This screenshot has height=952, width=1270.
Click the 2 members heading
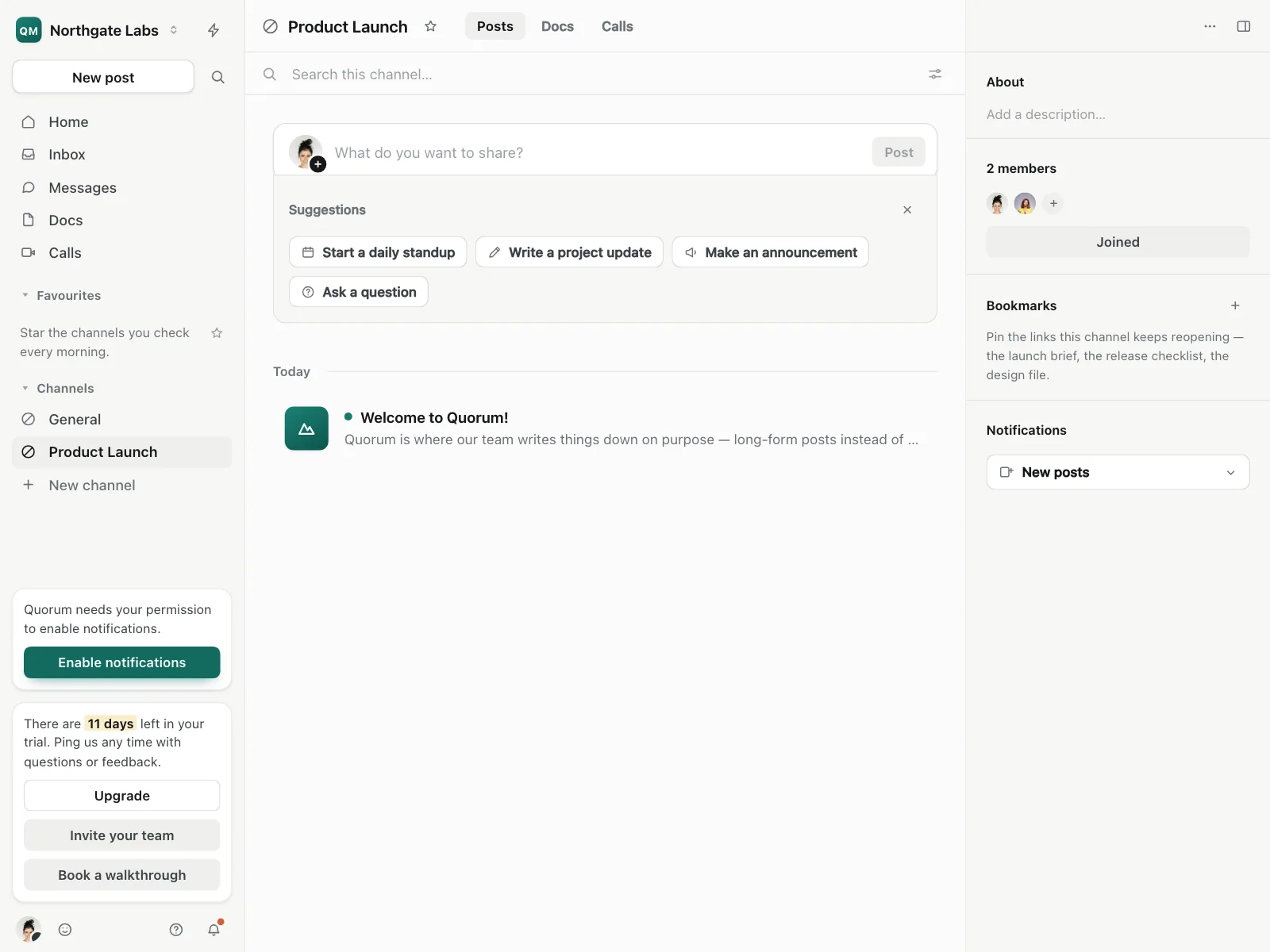coord(1021,168)
